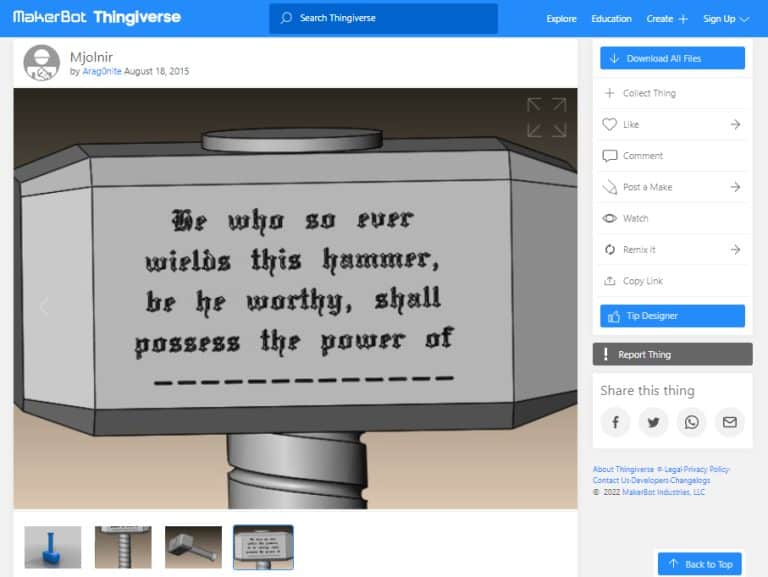Click the Back to Top button
This screenshot has width=768, height=577.
[699, 564]
